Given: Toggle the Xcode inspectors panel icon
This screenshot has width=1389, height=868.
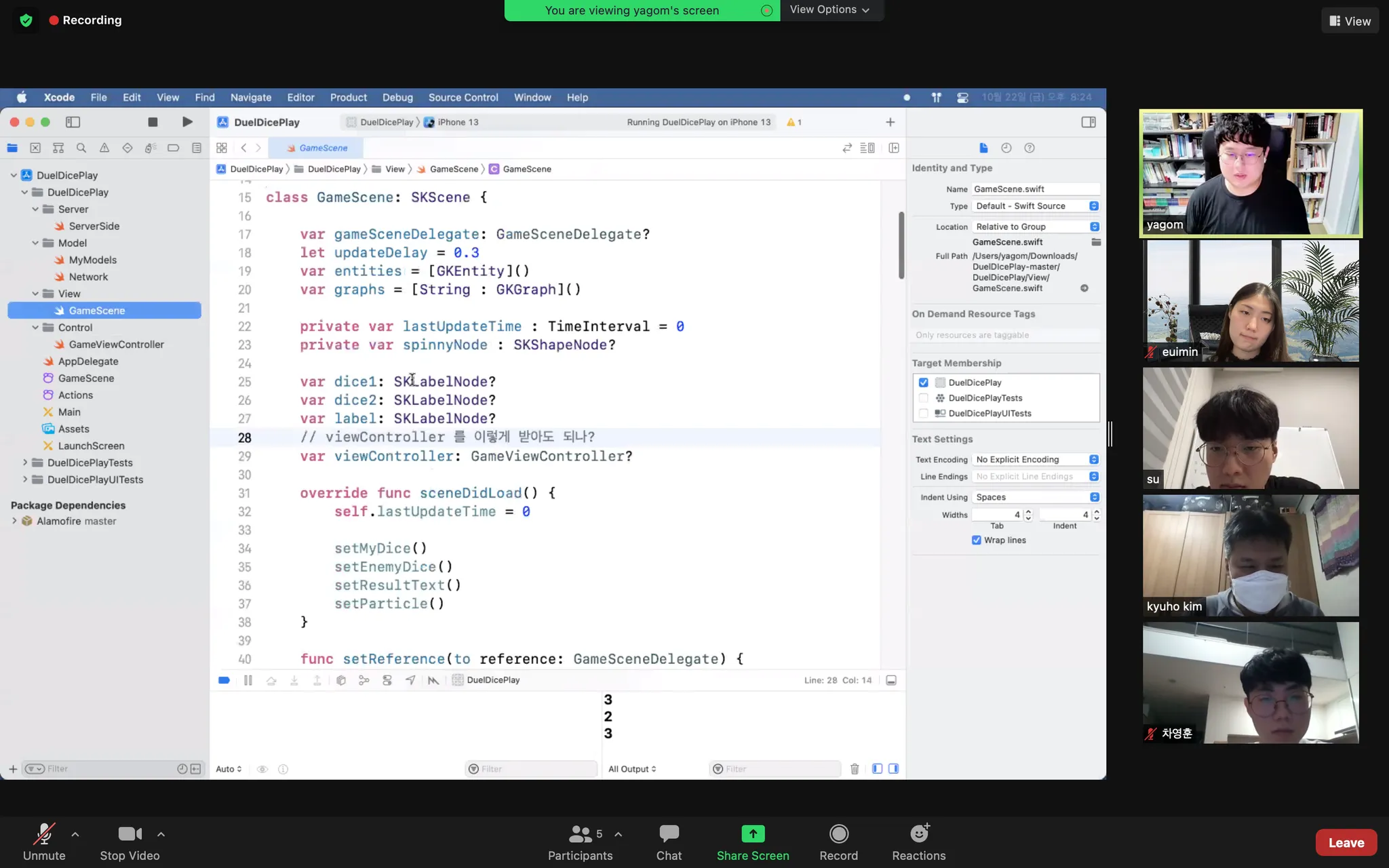Looking at the screenshot, I should coord(1089,122).
